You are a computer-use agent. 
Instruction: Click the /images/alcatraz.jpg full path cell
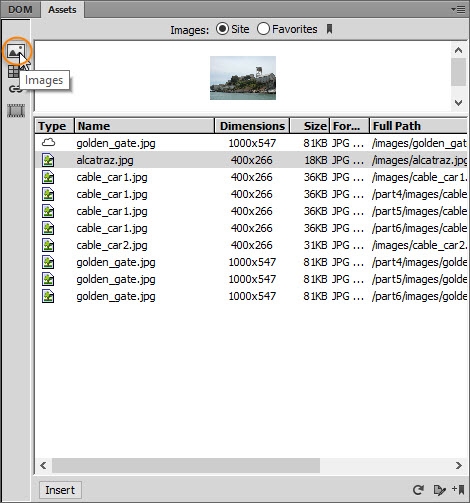click(x=419, y=160)
